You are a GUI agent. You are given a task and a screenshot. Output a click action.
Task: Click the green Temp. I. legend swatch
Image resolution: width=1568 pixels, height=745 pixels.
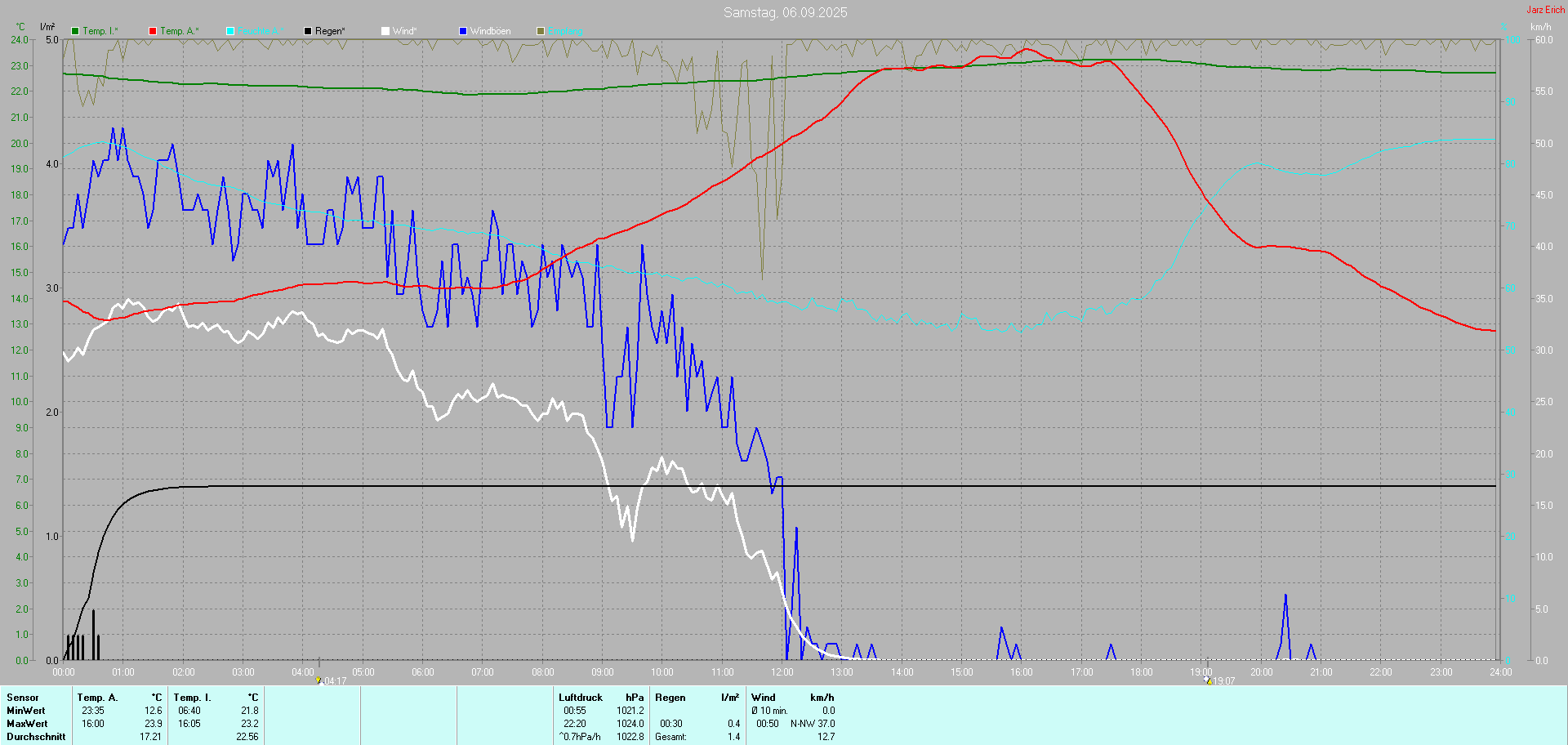point(75,31)
